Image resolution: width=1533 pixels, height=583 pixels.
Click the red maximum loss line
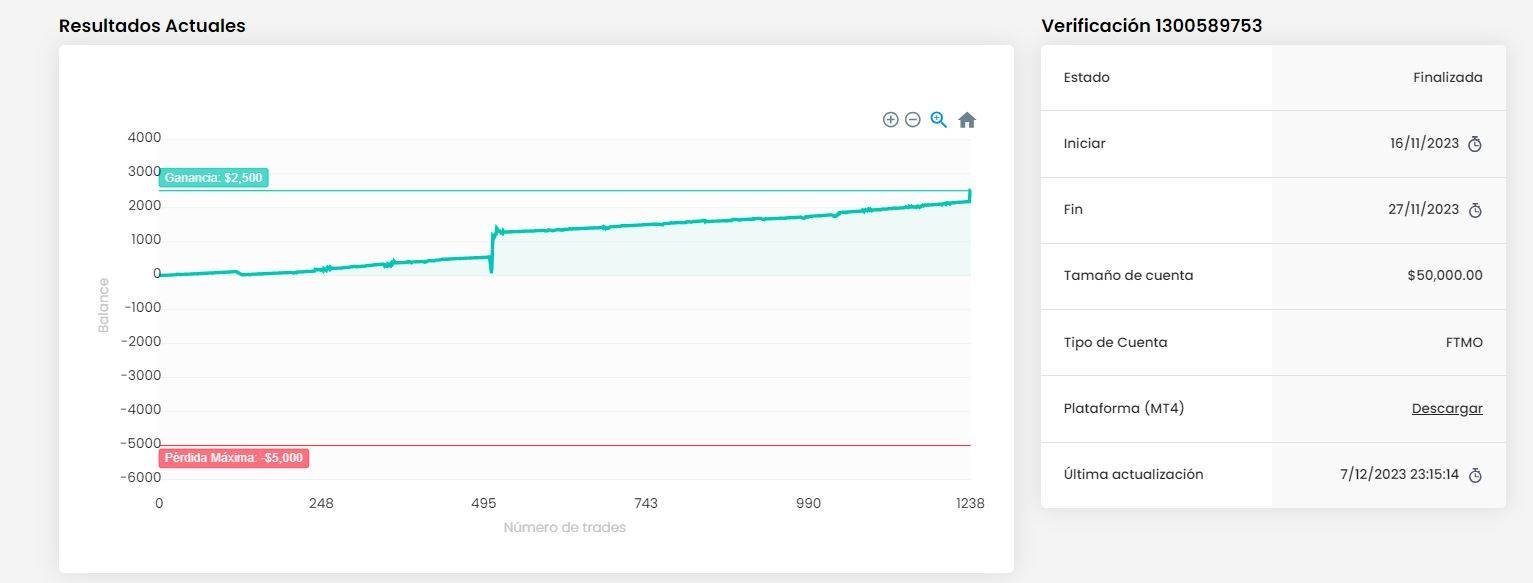640,445
